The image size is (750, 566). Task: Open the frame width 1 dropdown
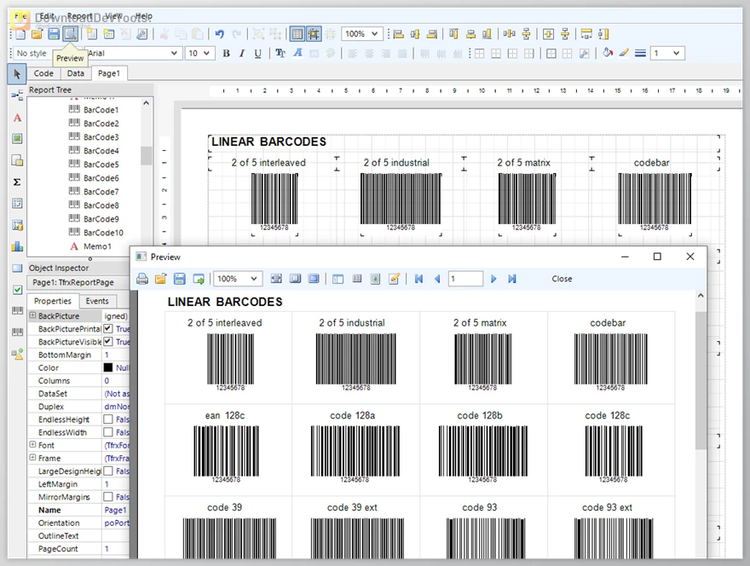click(676, 53)
